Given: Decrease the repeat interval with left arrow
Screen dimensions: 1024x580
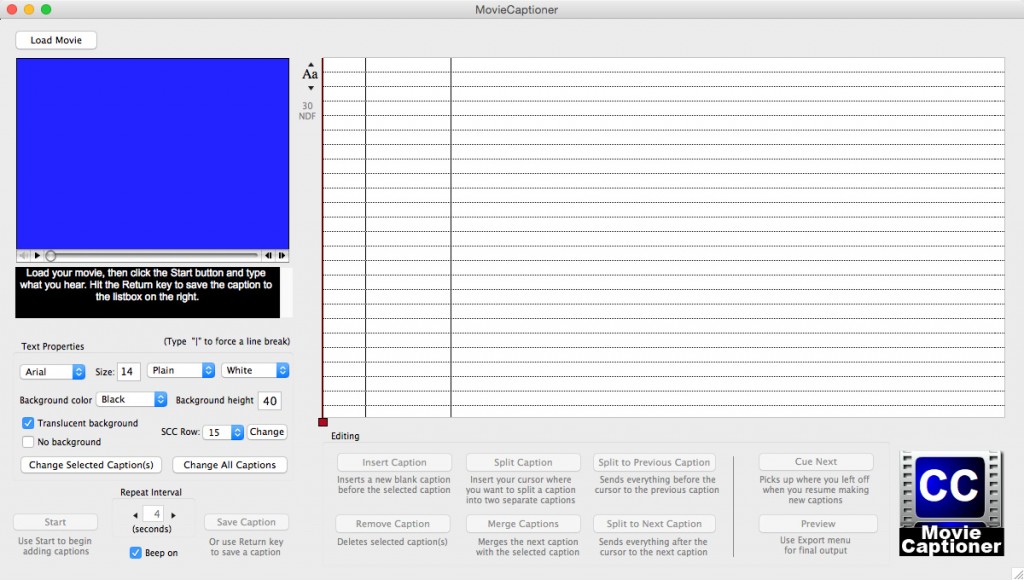Looking at the screenshot, I should (135, 515).
